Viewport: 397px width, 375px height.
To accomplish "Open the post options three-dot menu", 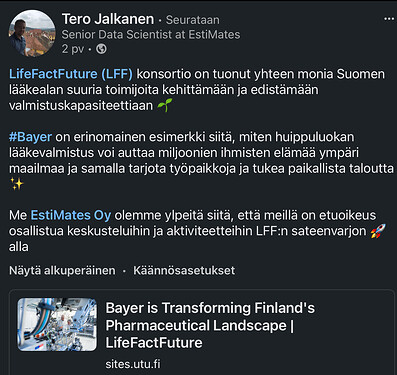I will tap(389, 19).
